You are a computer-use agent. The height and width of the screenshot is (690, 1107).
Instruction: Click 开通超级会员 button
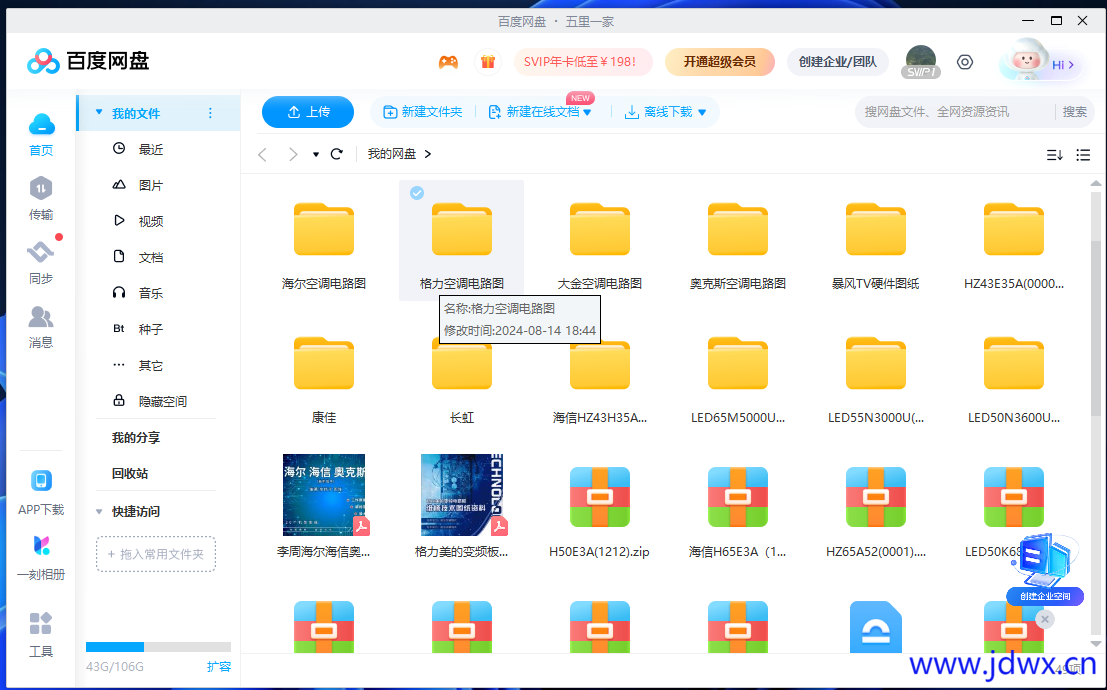(719, 62)
